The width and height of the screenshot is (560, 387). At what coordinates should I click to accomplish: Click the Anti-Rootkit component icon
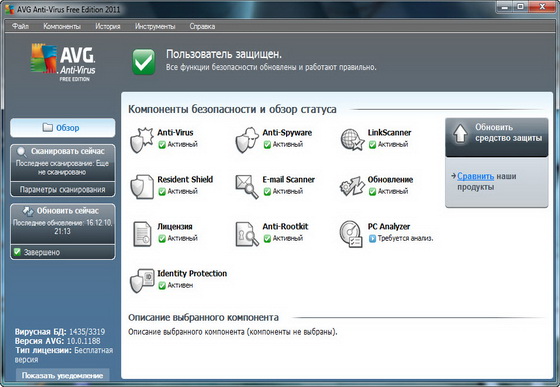[247, 234]
